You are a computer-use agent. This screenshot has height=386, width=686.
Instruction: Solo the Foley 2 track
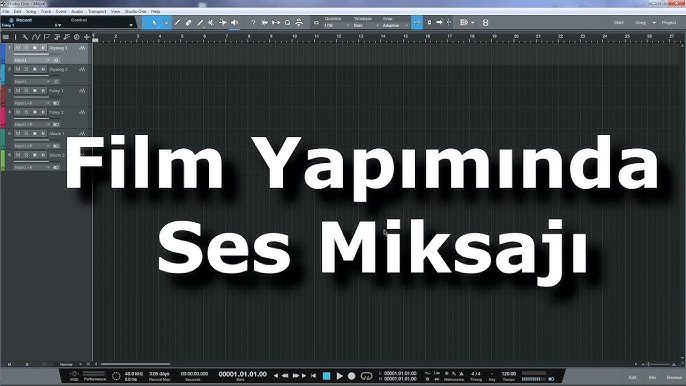coord(26,112)
